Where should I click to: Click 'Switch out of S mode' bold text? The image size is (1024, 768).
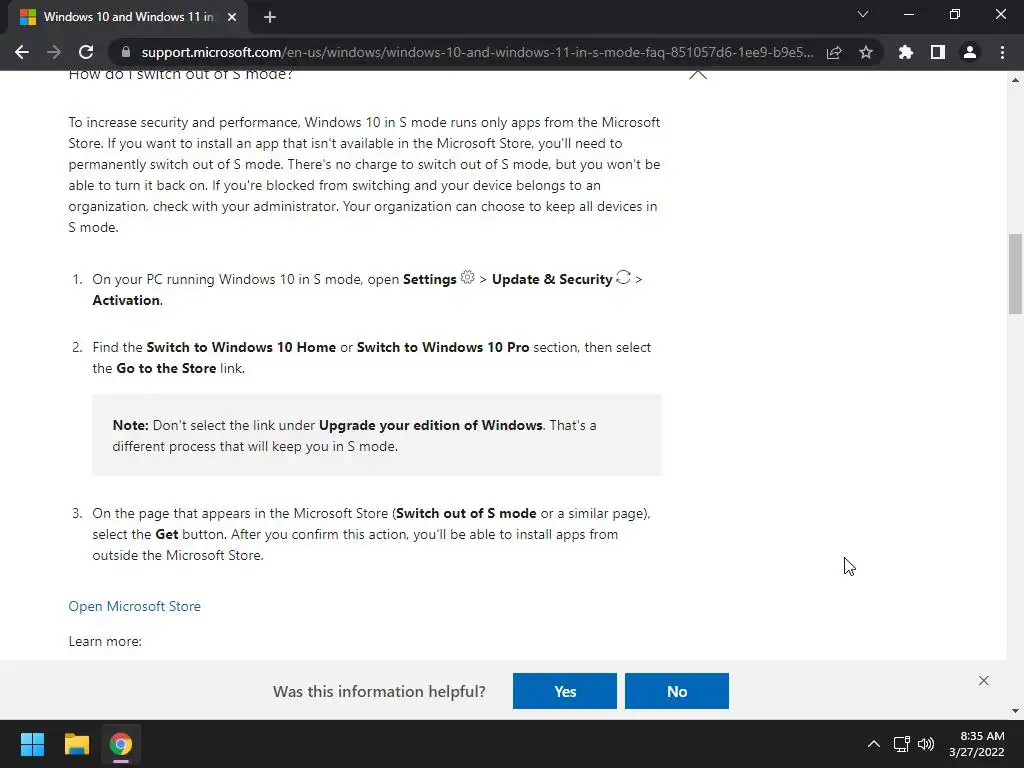click(x=466, y=513)
